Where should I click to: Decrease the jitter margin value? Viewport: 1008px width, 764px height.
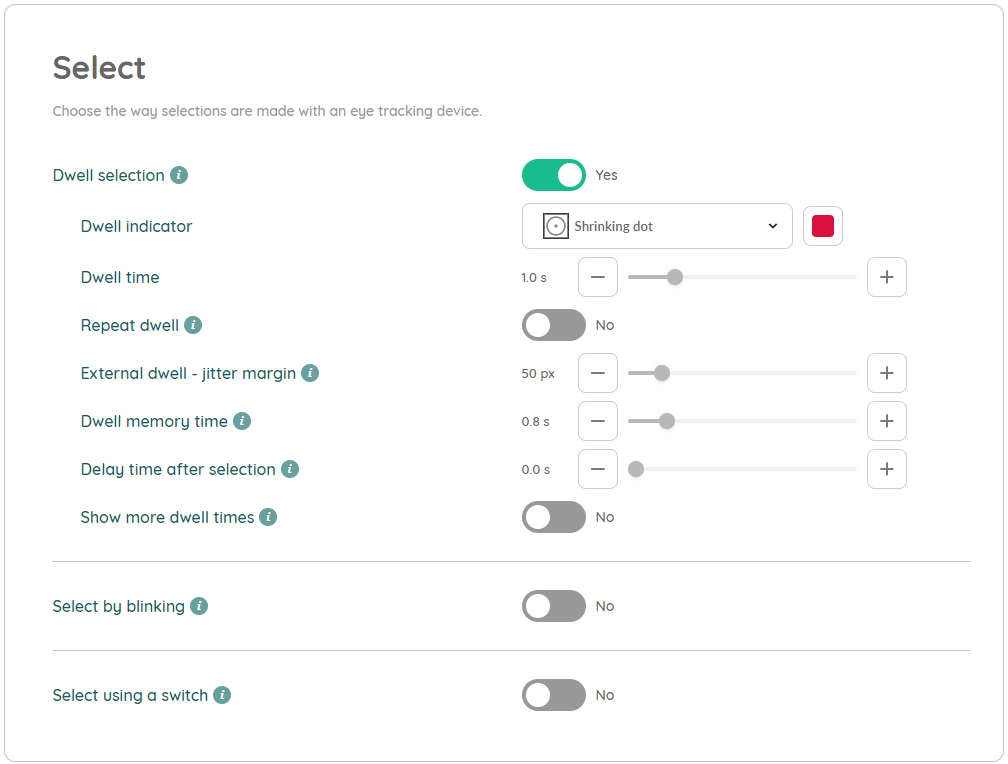click(x=597, y=372)
